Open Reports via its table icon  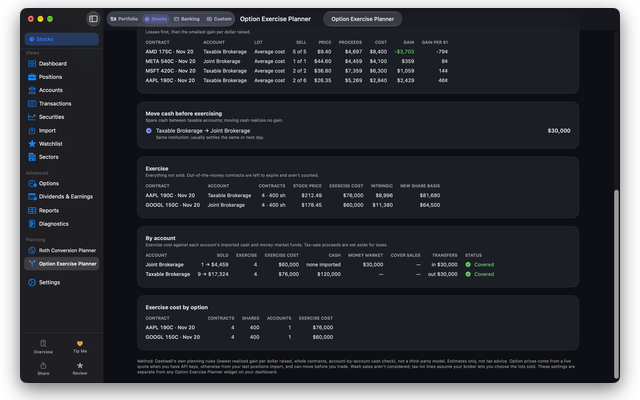pyautogui.click(x=32, y=211)
